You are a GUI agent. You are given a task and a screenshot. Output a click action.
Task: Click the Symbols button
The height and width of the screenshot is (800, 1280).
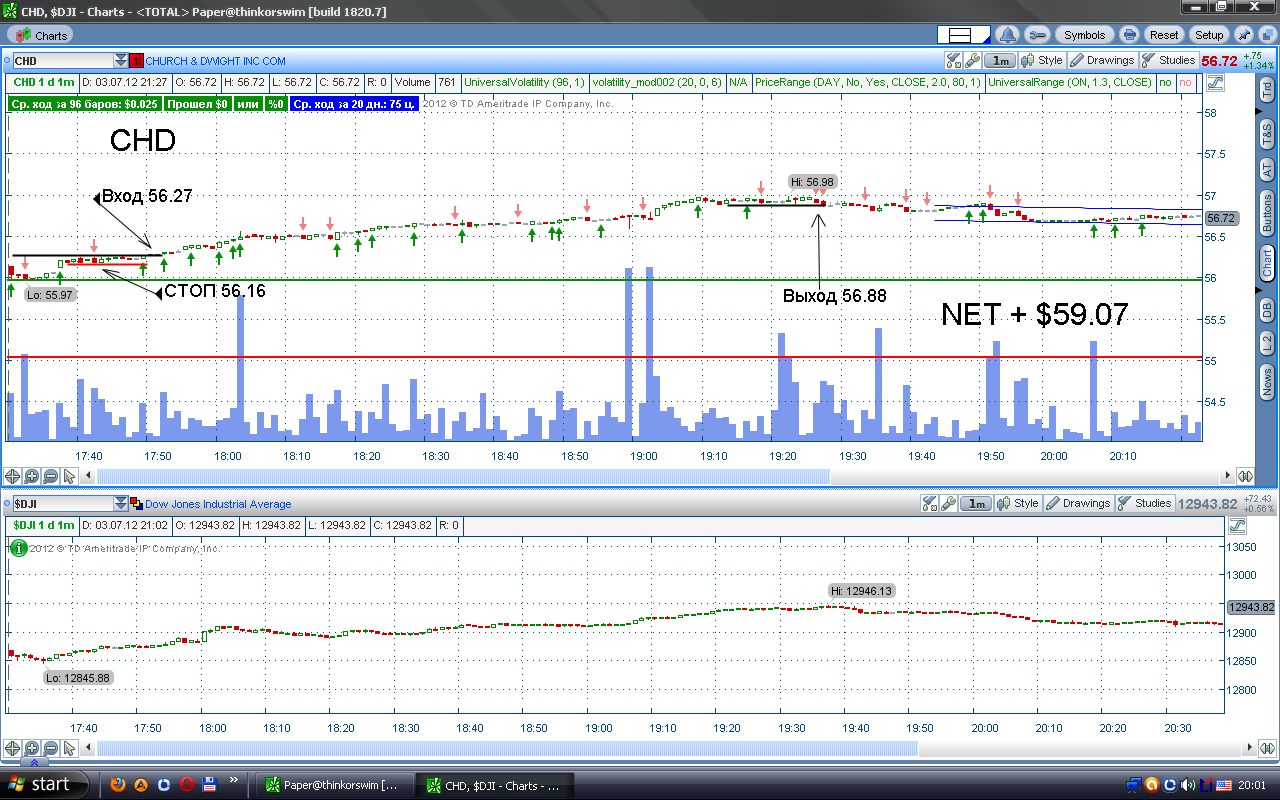coord(1085,35)
